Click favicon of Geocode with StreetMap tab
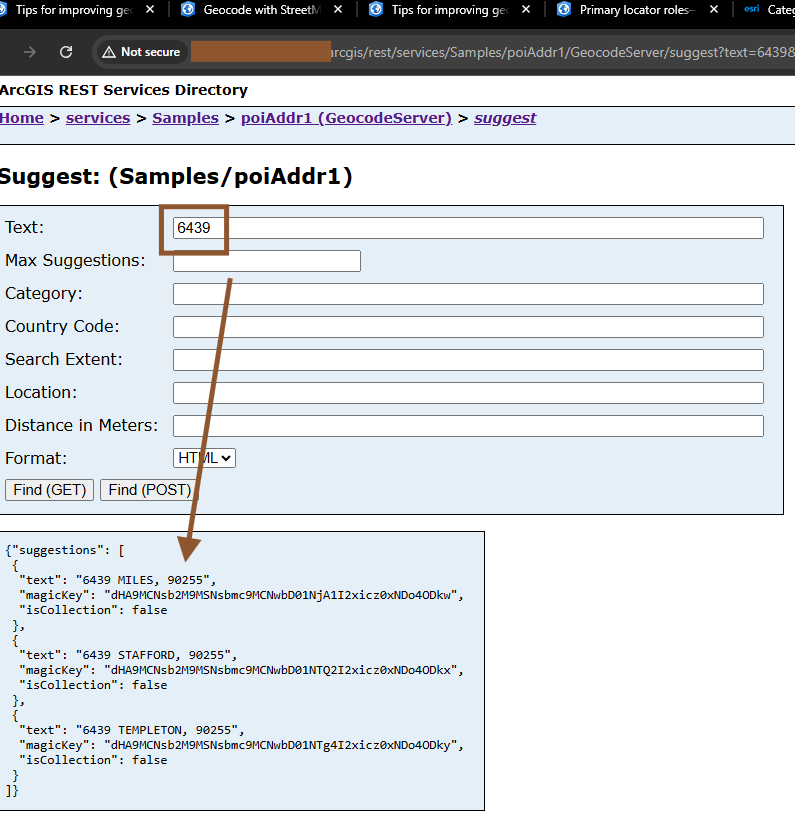 188,10
